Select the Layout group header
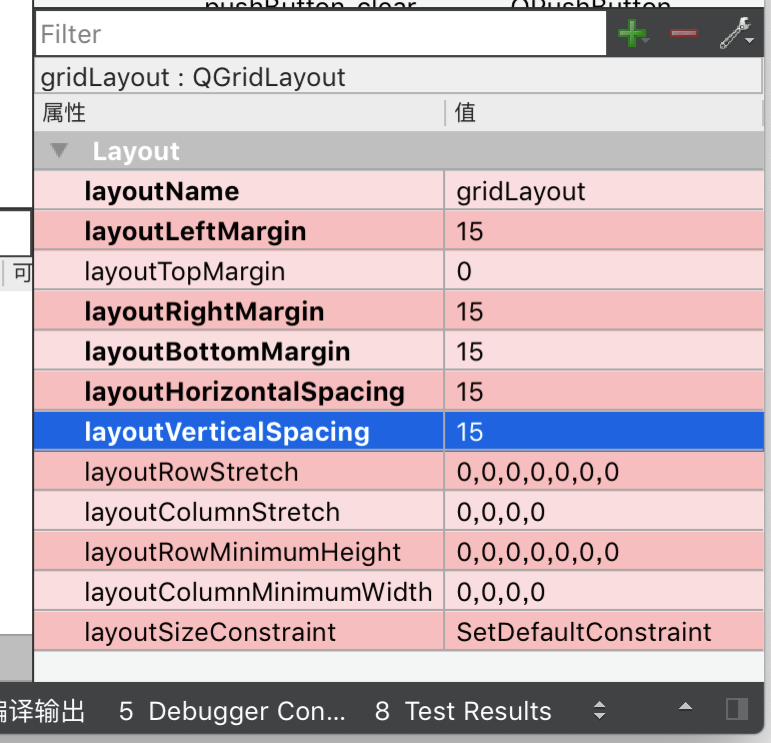This screenshot has width=771, height=743. tap(399, 151)
